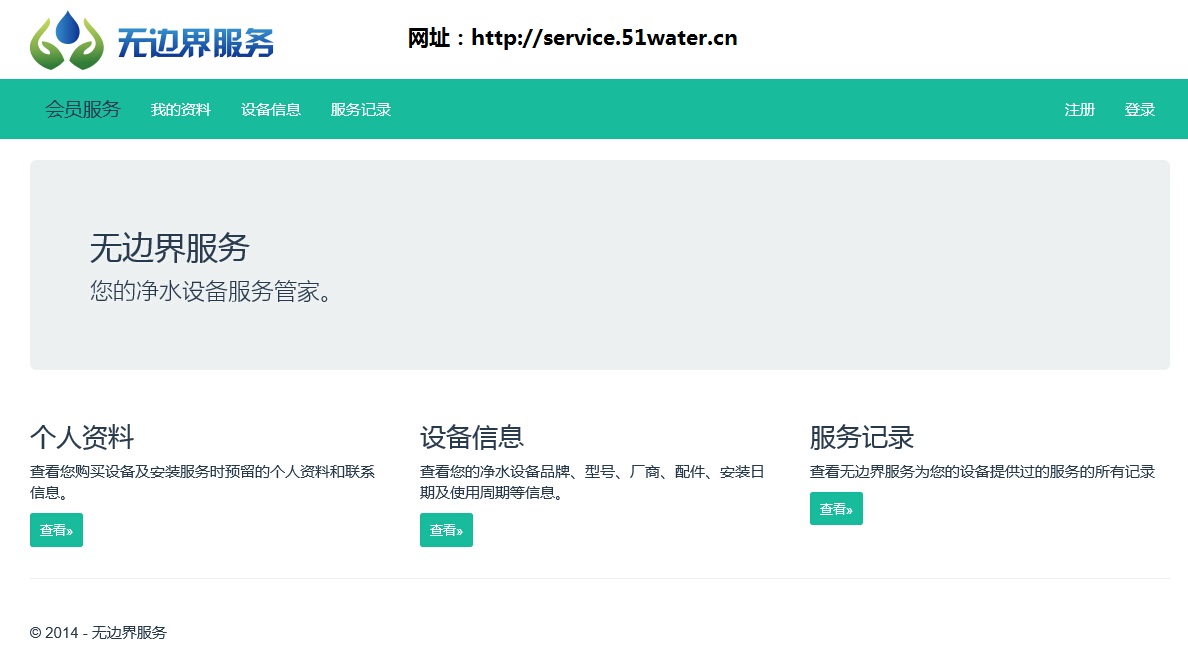Click the 无边界服务 logo text in header
This screenshot has width=1188, height=653.
click(x=195, y=42)
